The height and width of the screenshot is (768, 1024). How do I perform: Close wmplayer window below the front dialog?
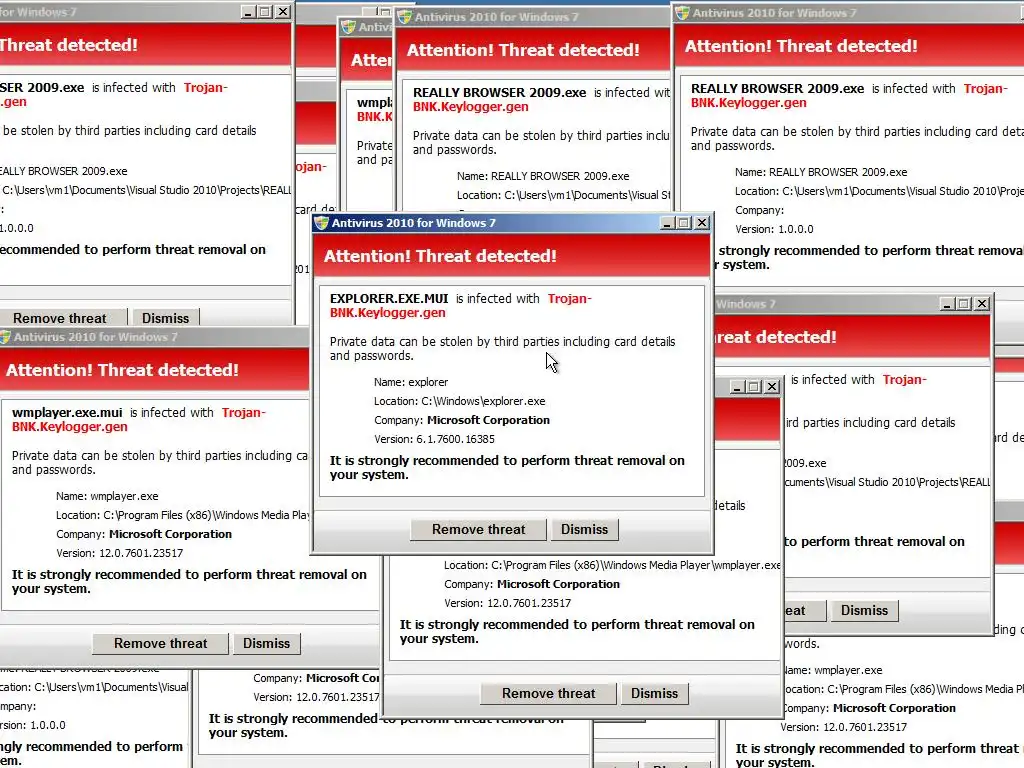[772, 387]
